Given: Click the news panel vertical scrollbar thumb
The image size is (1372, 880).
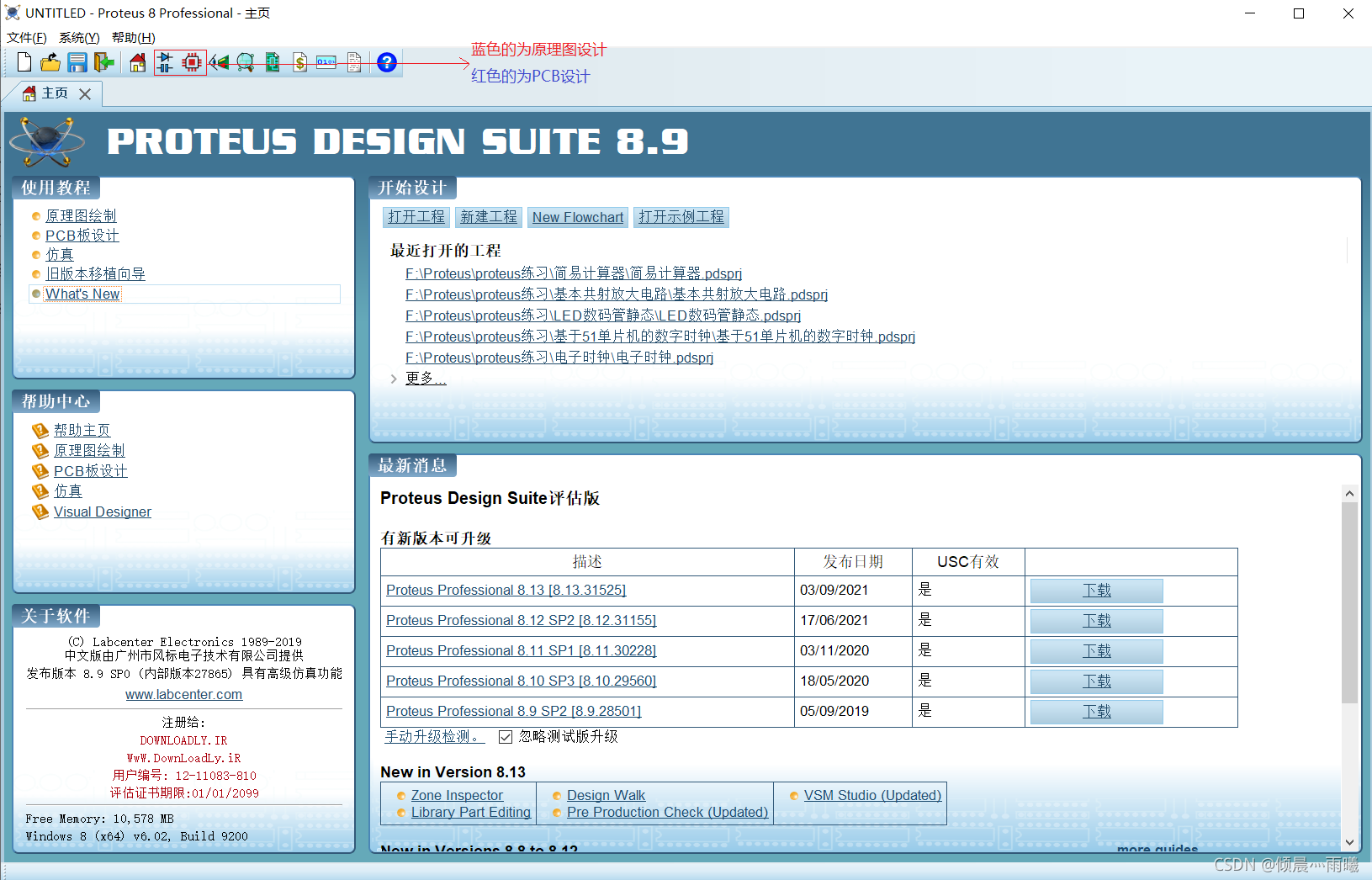Looking at the screenshot, I should pyautogui.click(x=1349, y=602).
